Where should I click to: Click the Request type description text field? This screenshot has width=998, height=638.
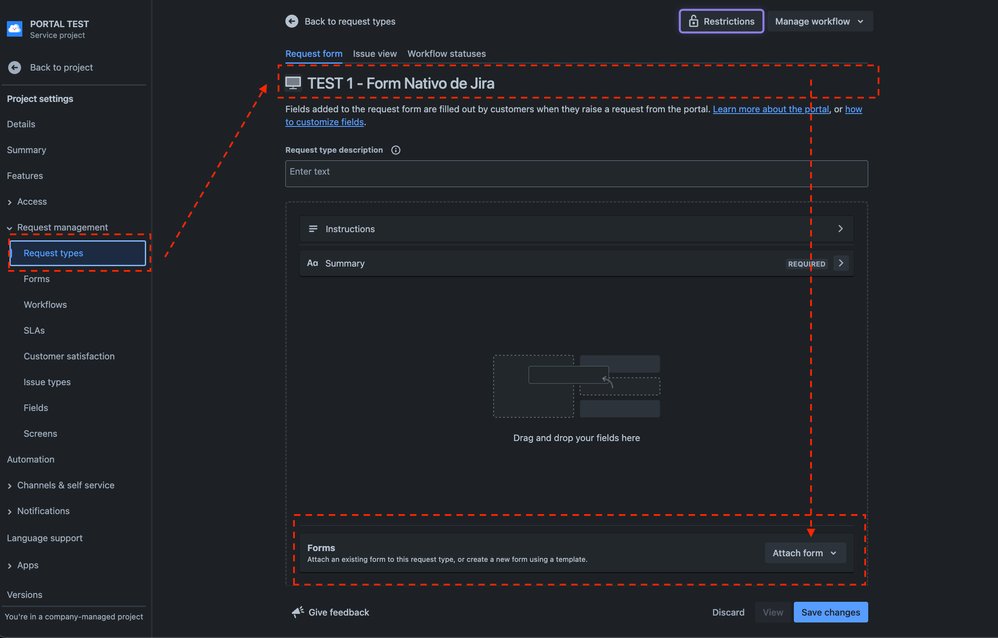pos(577,173)
